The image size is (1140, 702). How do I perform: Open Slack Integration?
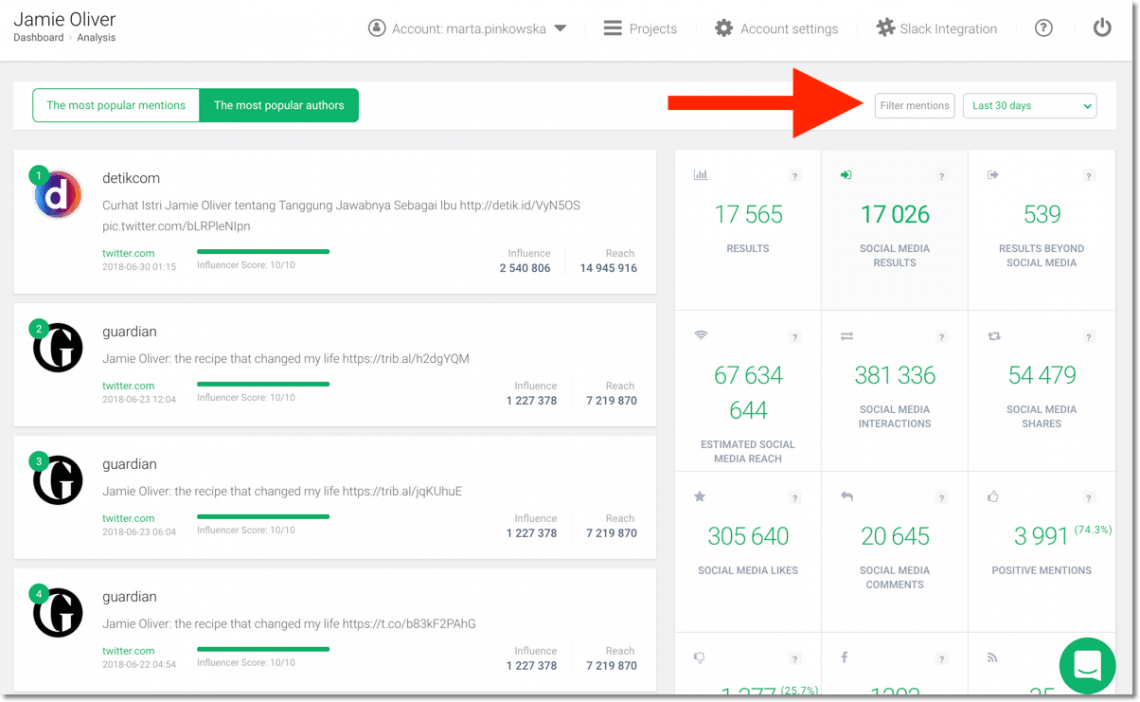click(x=936, y=28)
